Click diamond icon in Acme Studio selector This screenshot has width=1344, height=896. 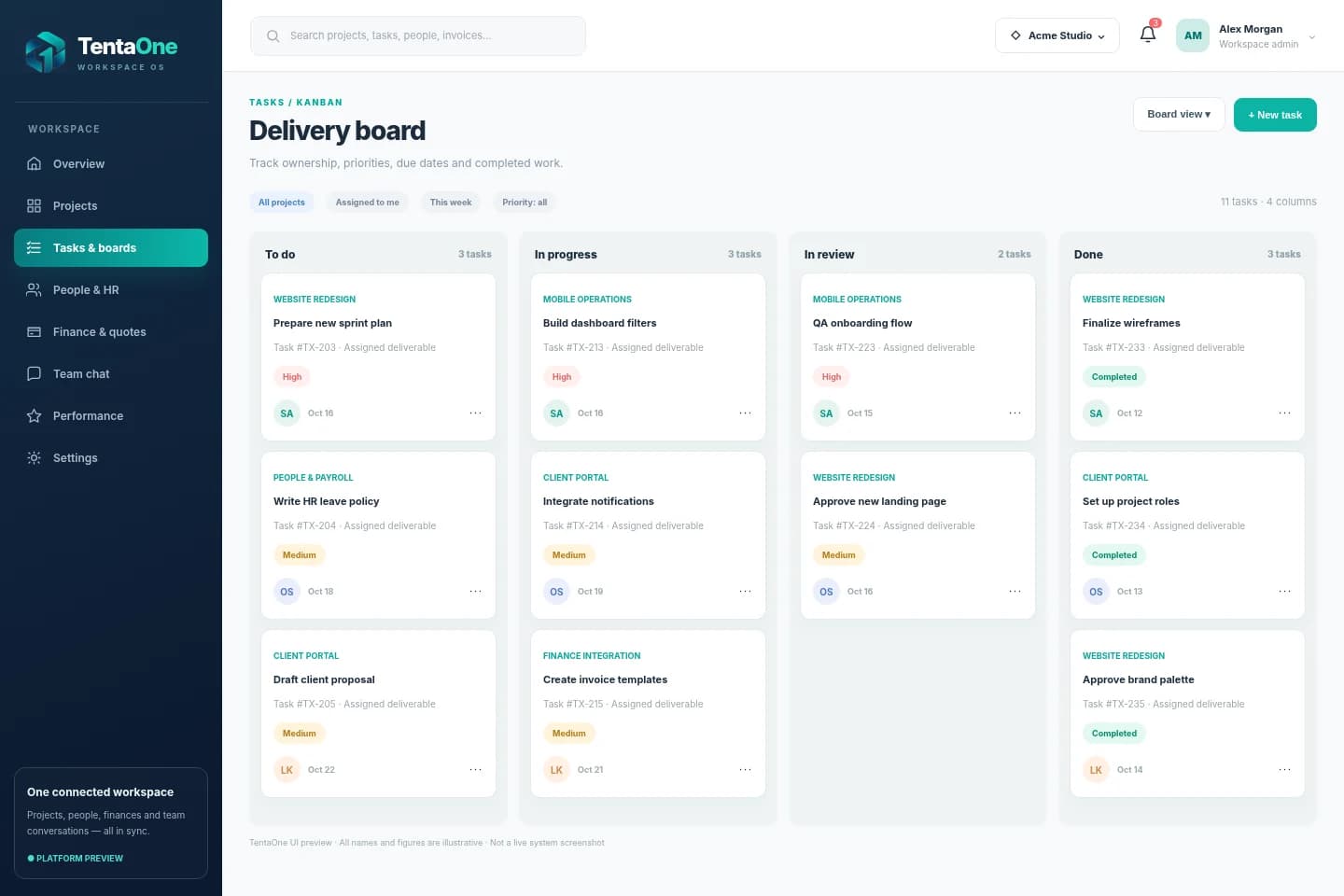coord(1015,35)
